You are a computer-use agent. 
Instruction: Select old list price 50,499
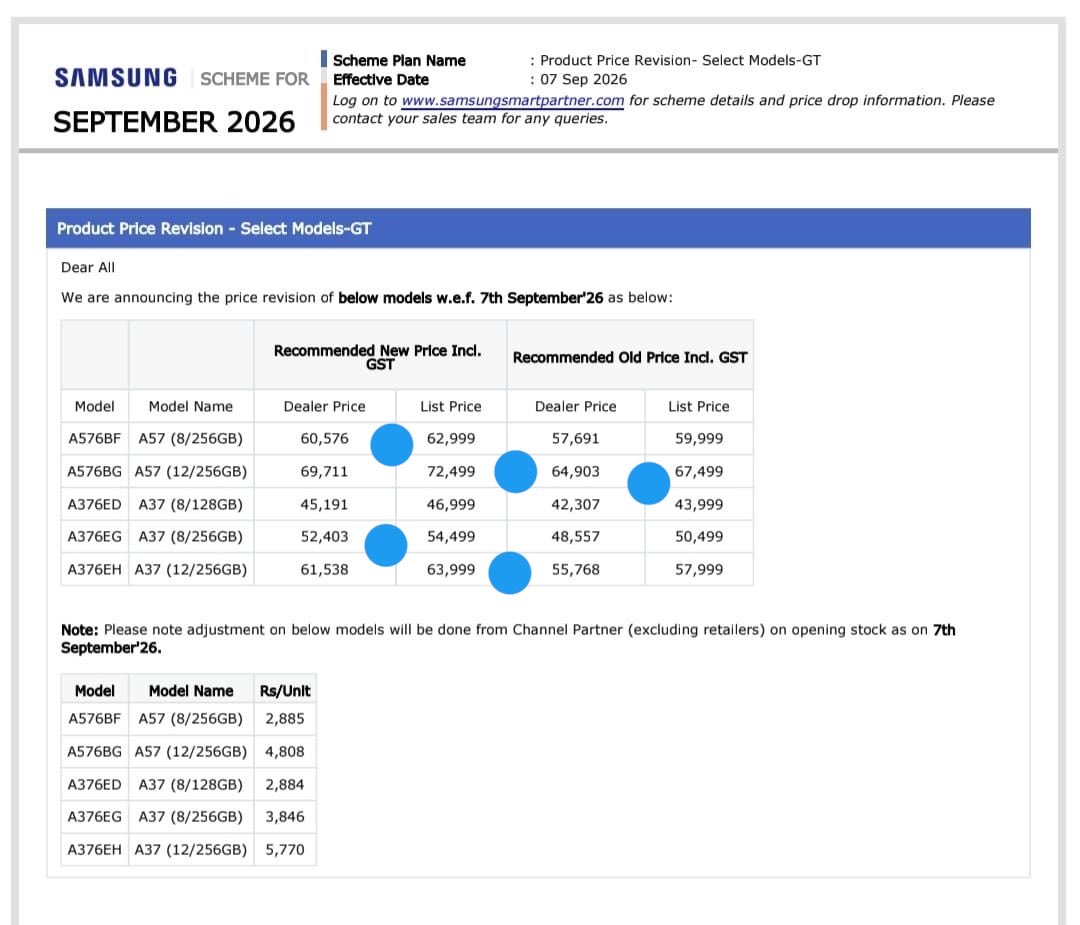[x=698, y=537]
